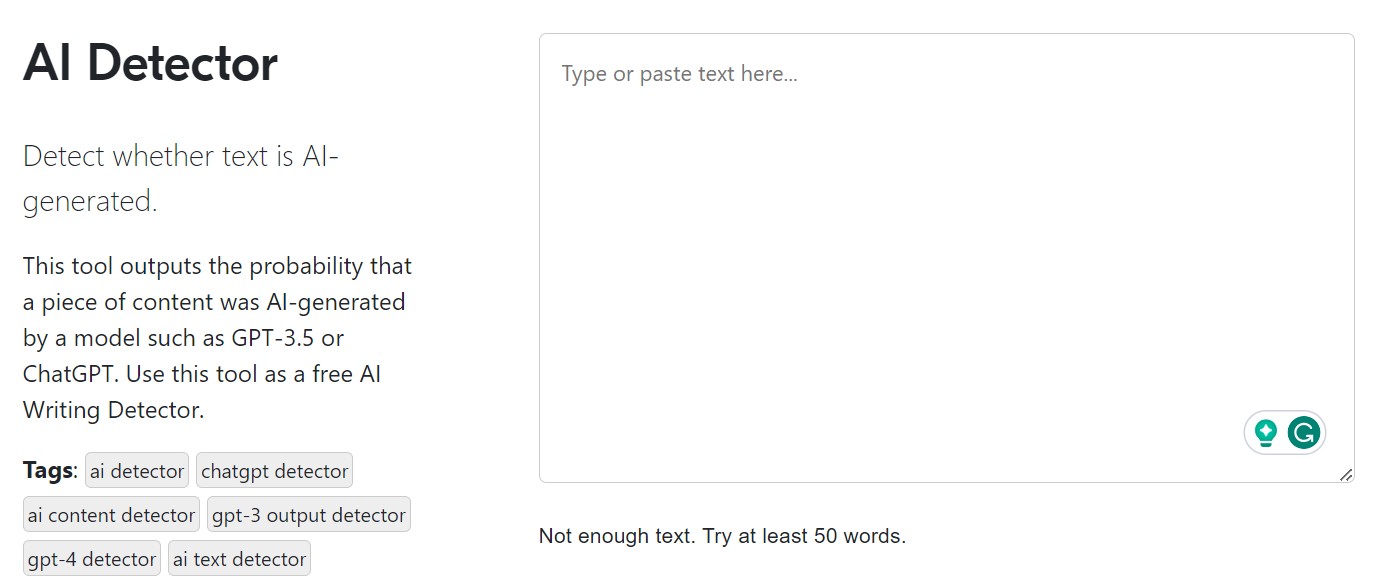Click the 'Not enough text' warning message
1388x580 pixels.
click(x=722, y=536)
